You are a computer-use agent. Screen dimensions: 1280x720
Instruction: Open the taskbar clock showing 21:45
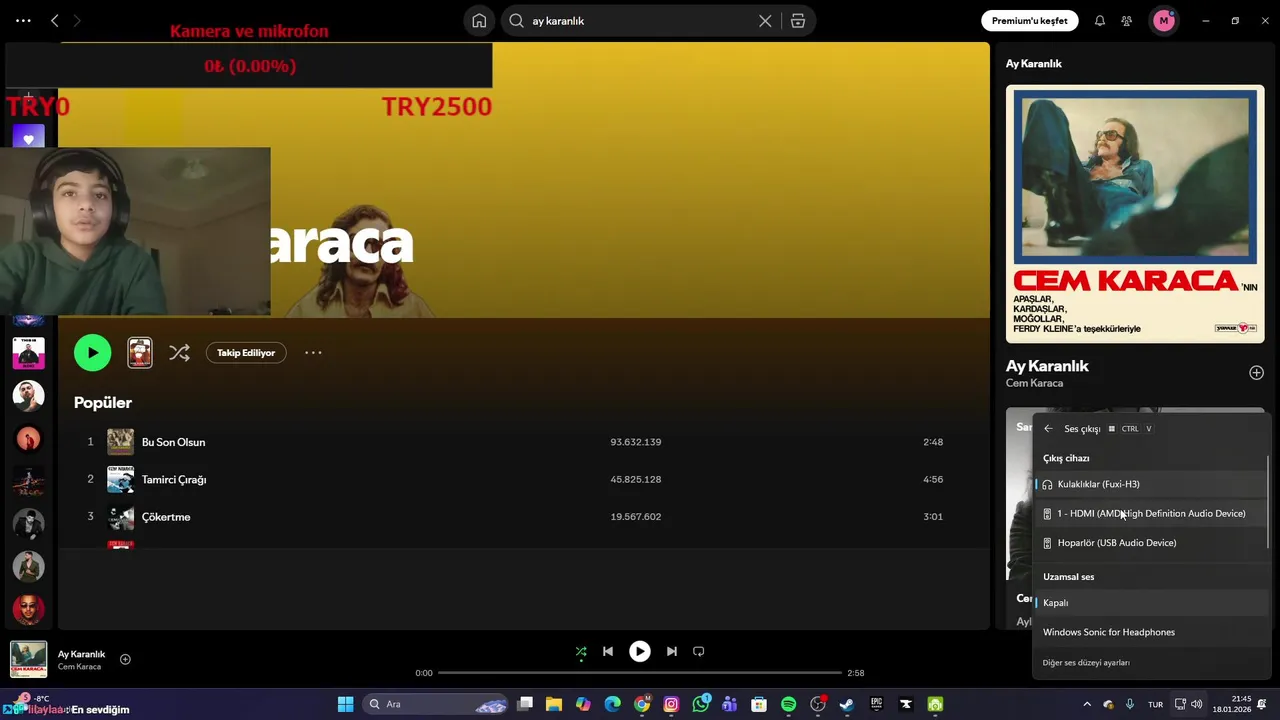pos(1232,704)
